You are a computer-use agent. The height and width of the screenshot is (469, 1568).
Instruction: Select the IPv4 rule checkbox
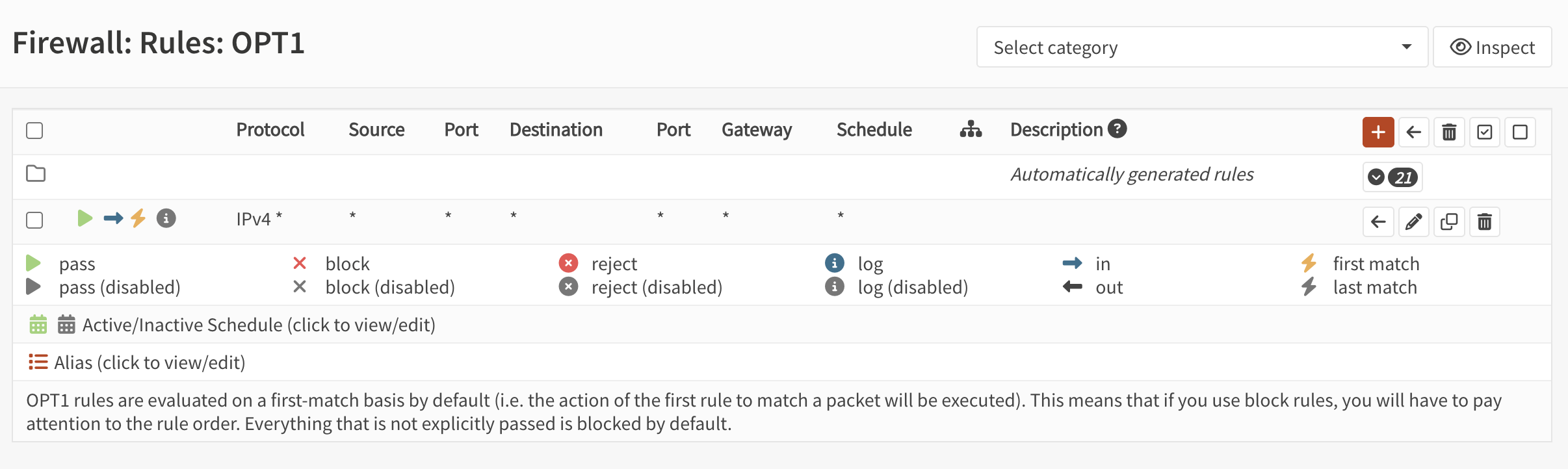34,220
